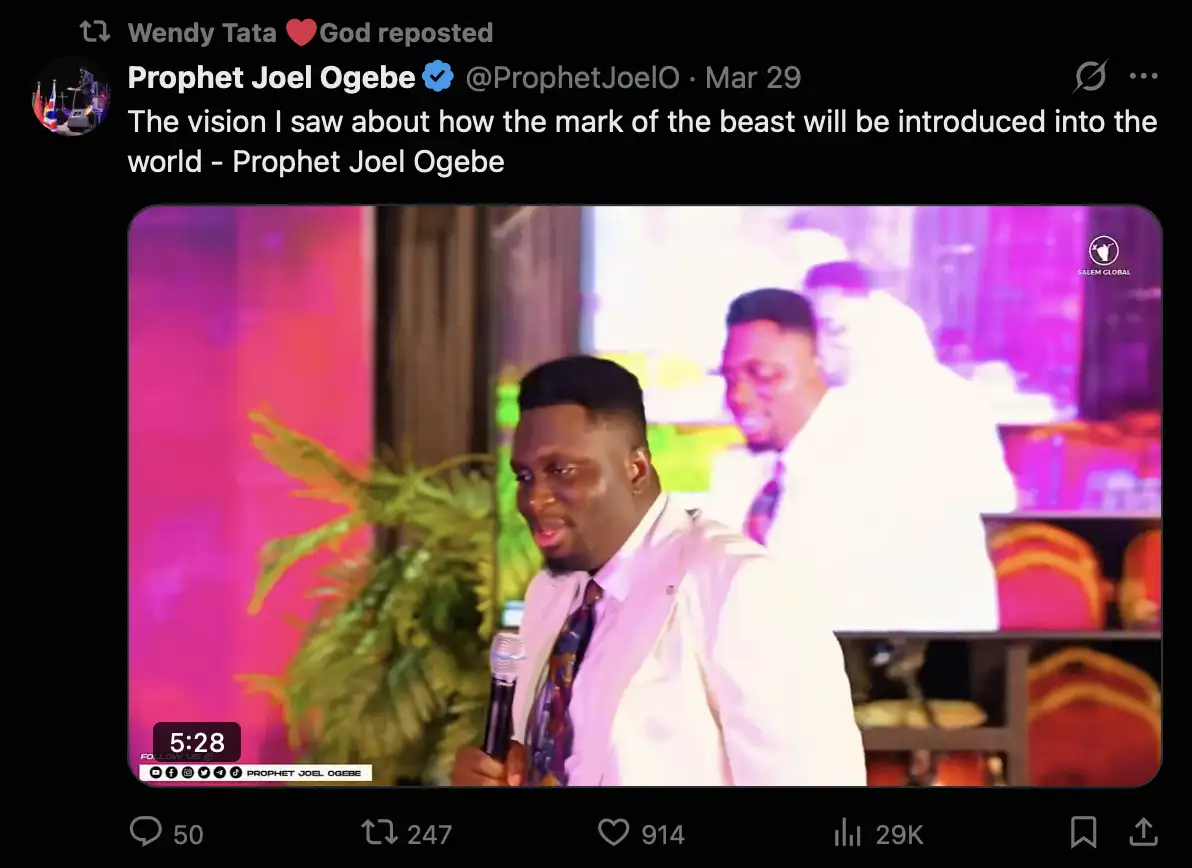1192x868 pixels.
Task: Click the Grok explain-post icon
Action: (1090, 77)
